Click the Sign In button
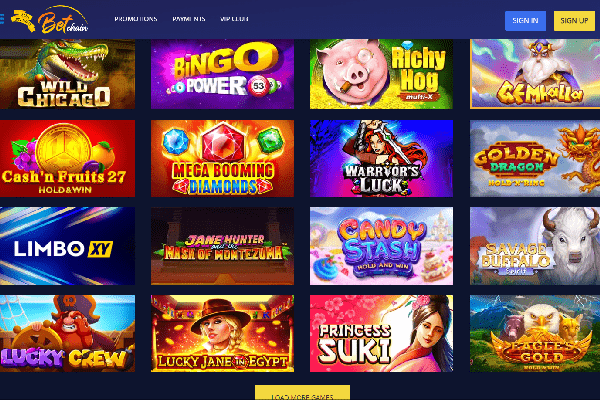Image resolution: width=600 pixels, height=400 pixels. [x=525, y=21]
